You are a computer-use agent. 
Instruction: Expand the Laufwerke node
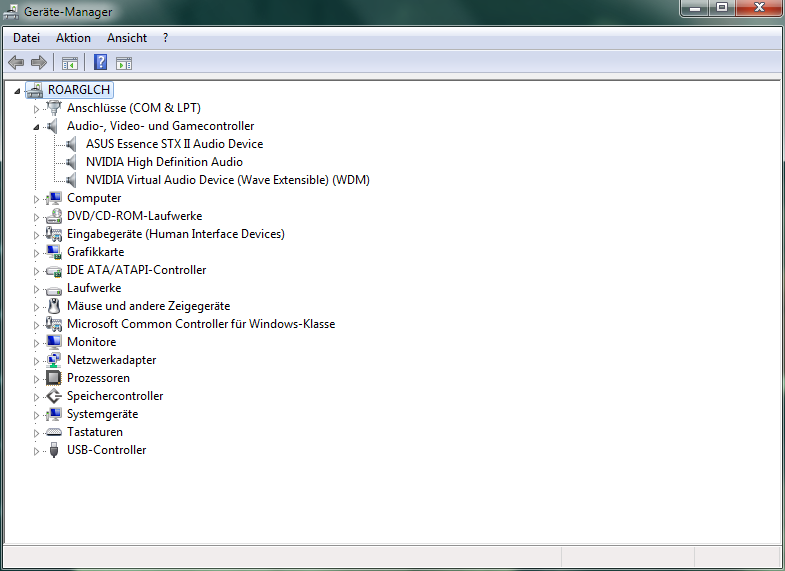(x=36, y=289)
